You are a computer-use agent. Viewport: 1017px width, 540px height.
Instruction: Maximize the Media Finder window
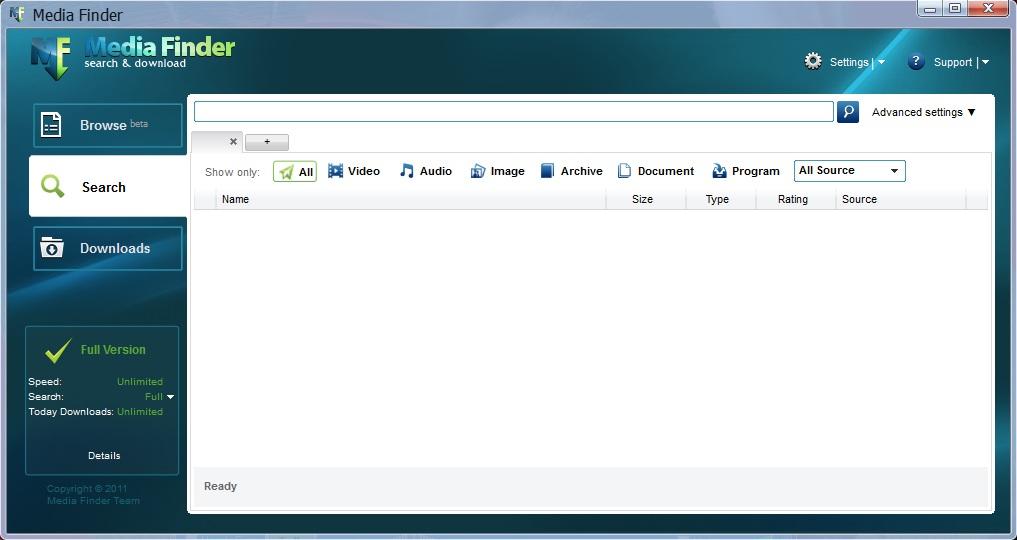coord(955,8)
